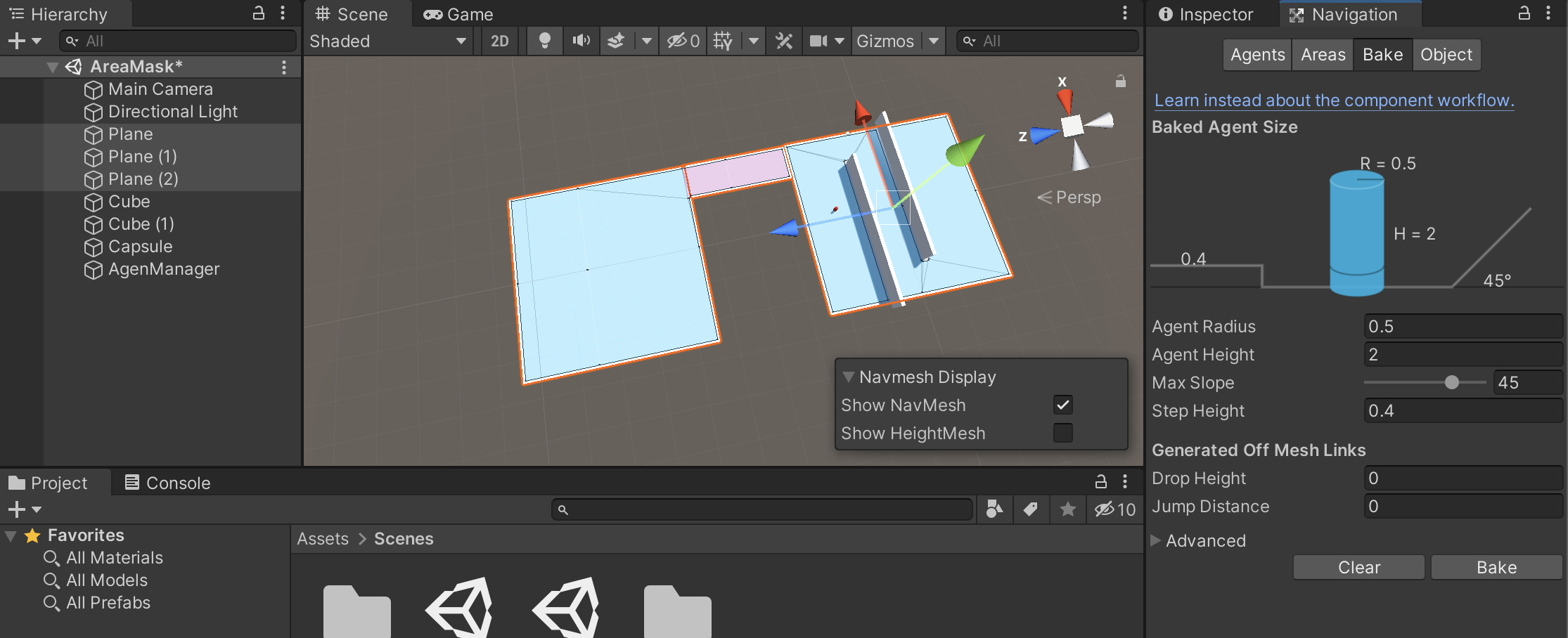This screenshot has height=638, width=1568.
Task: Click the scene gizmo lock icon
Action: 1121,82
